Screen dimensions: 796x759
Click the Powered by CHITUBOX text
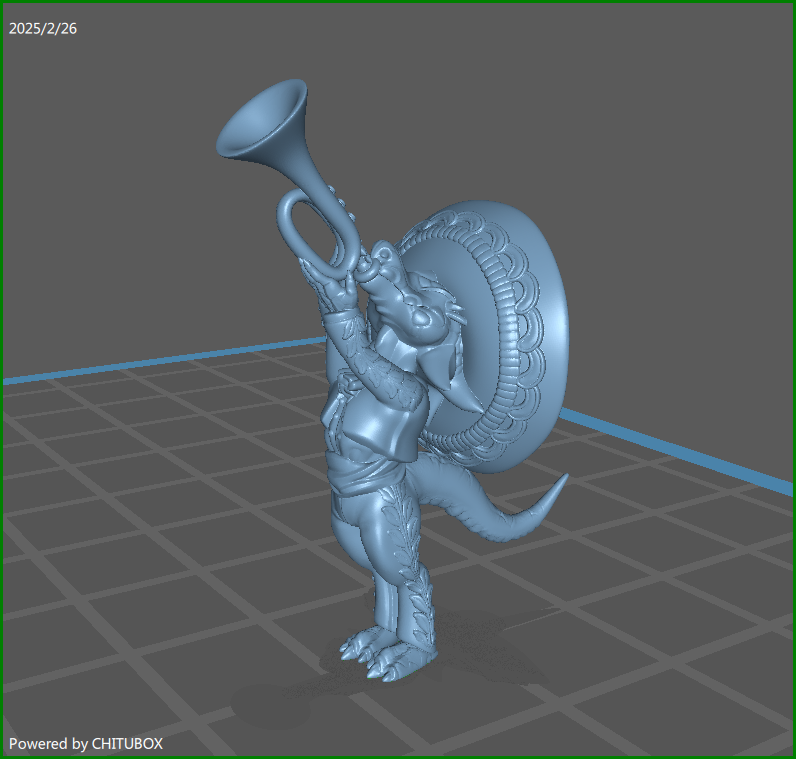86,743
